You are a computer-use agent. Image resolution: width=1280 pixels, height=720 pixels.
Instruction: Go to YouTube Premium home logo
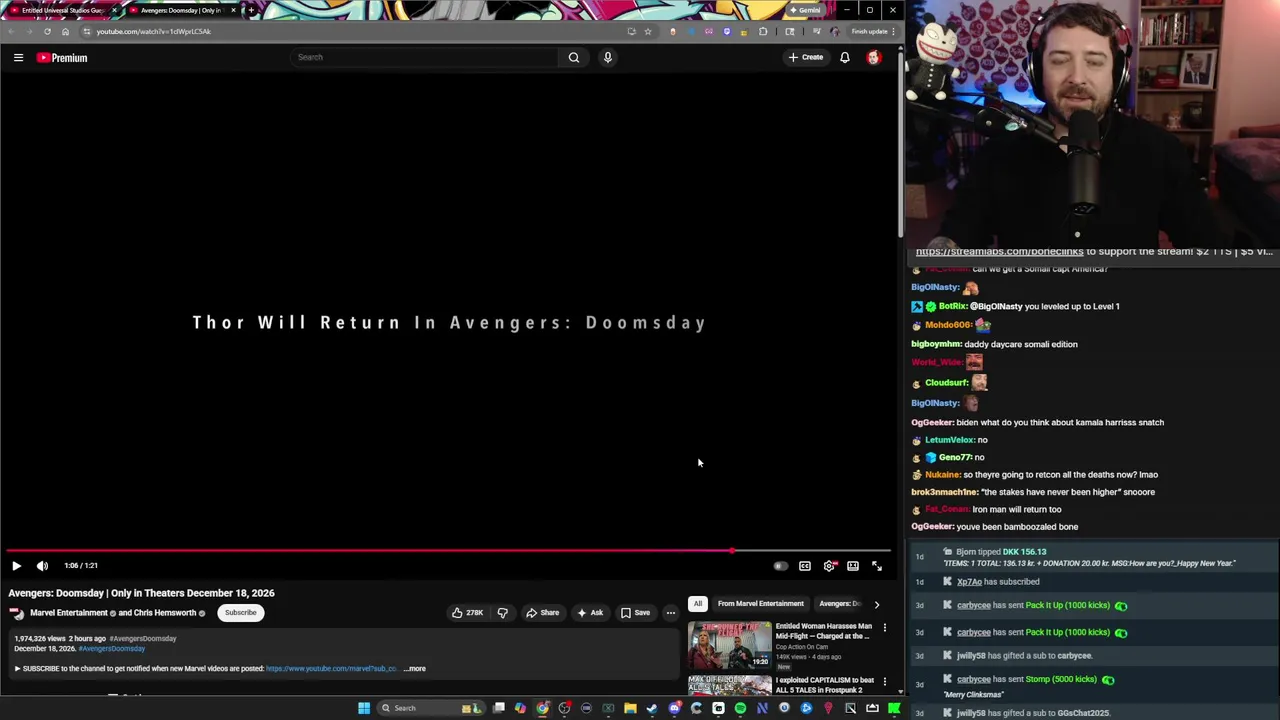coord(62,58)
